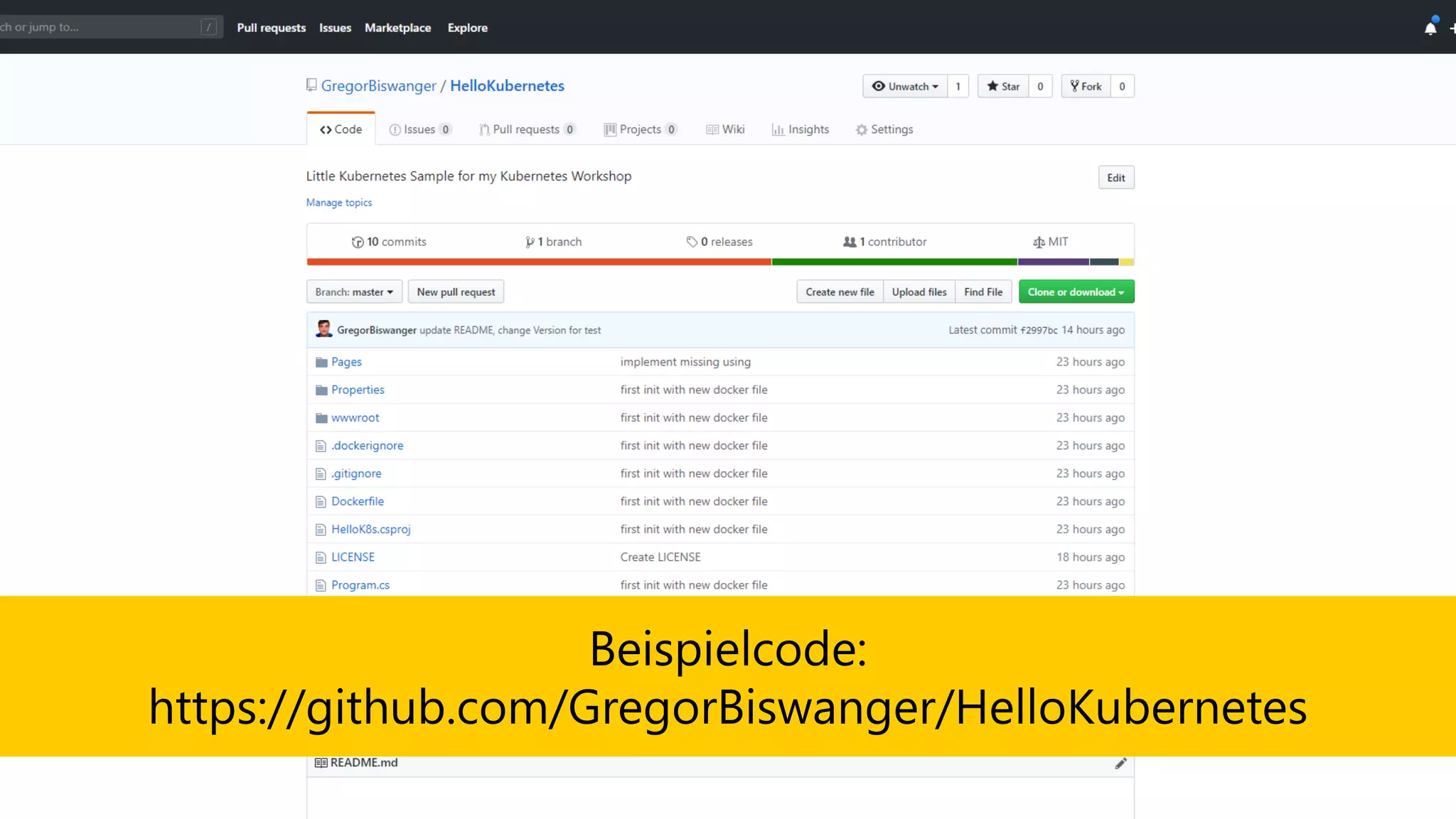This screenshot has width=1456, height=819.
Task: Click the green segment of the language bar
Action: (x=894, y=262)
